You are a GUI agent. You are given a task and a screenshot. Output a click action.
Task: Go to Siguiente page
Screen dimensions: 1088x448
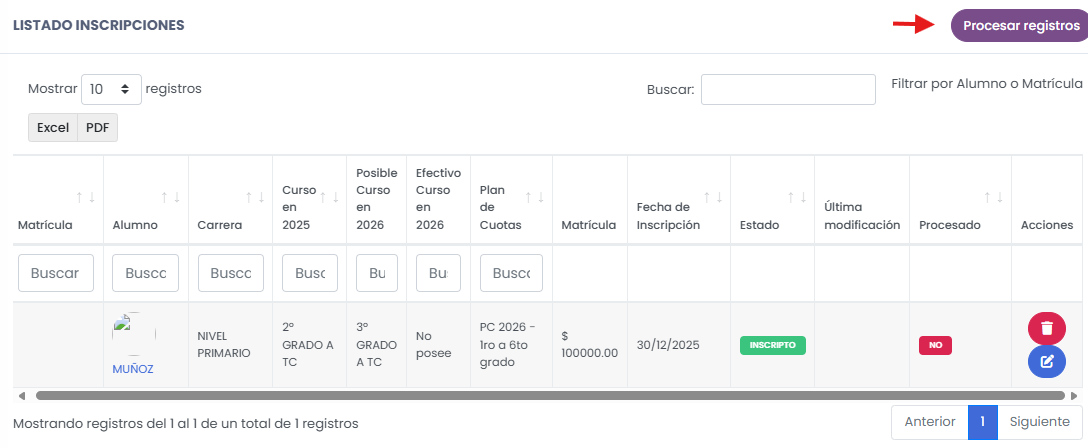(x=1039, y=422)
